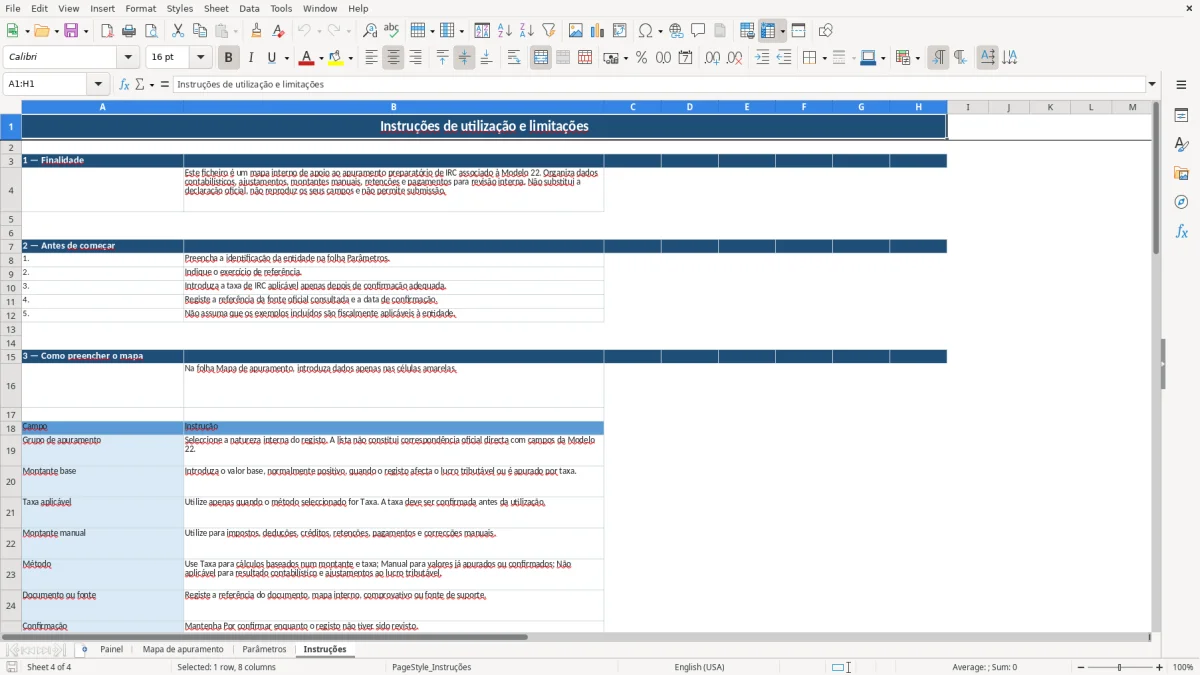Select row 16 header
The image size is (1200, 675).
(x=11, y=386)
